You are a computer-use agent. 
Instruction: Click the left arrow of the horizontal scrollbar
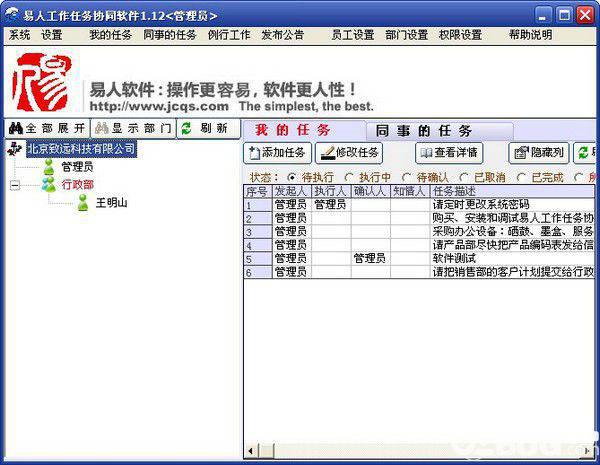[251, 451]
